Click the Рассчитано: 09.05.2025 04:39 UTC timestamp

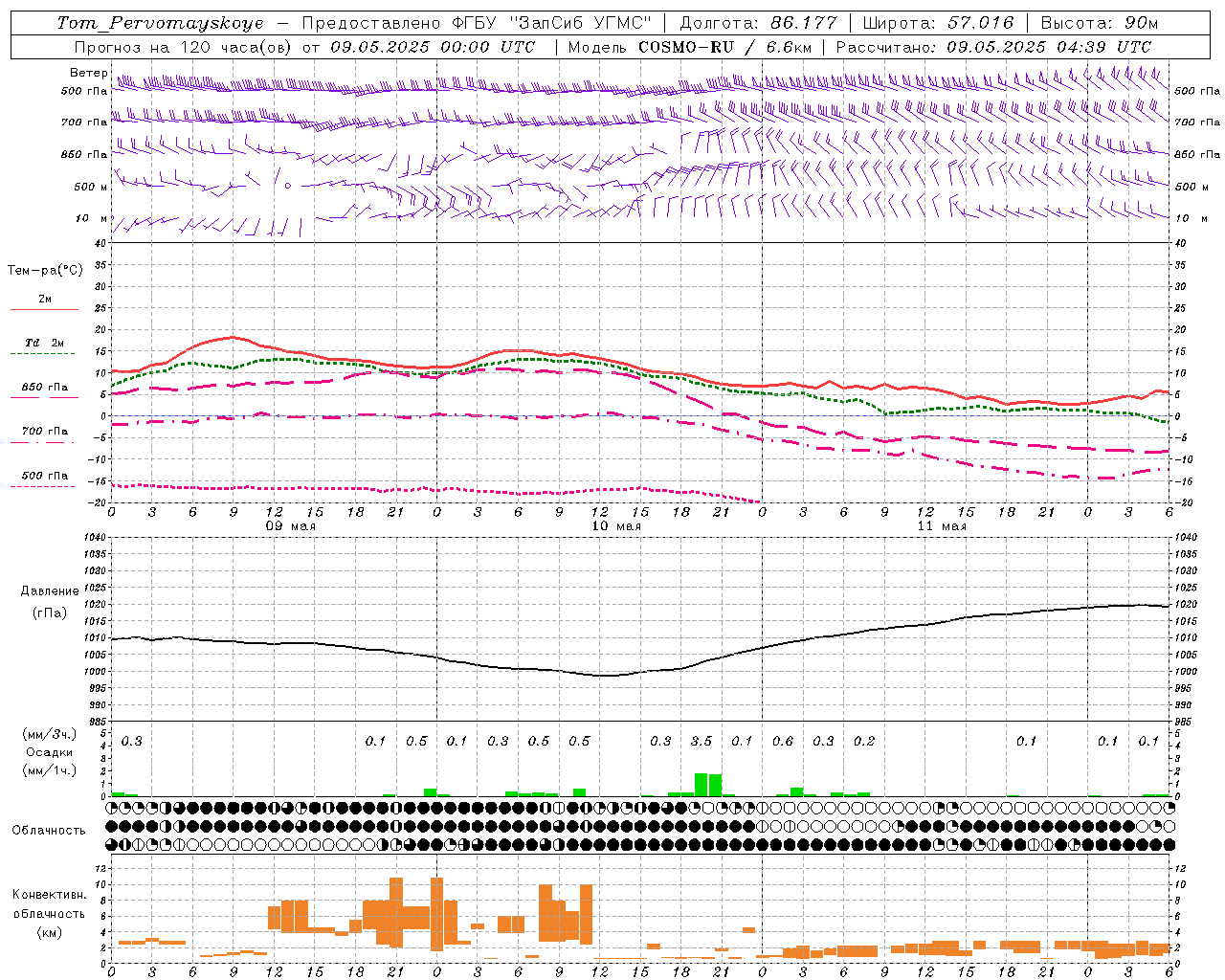(x=993, y=47)
